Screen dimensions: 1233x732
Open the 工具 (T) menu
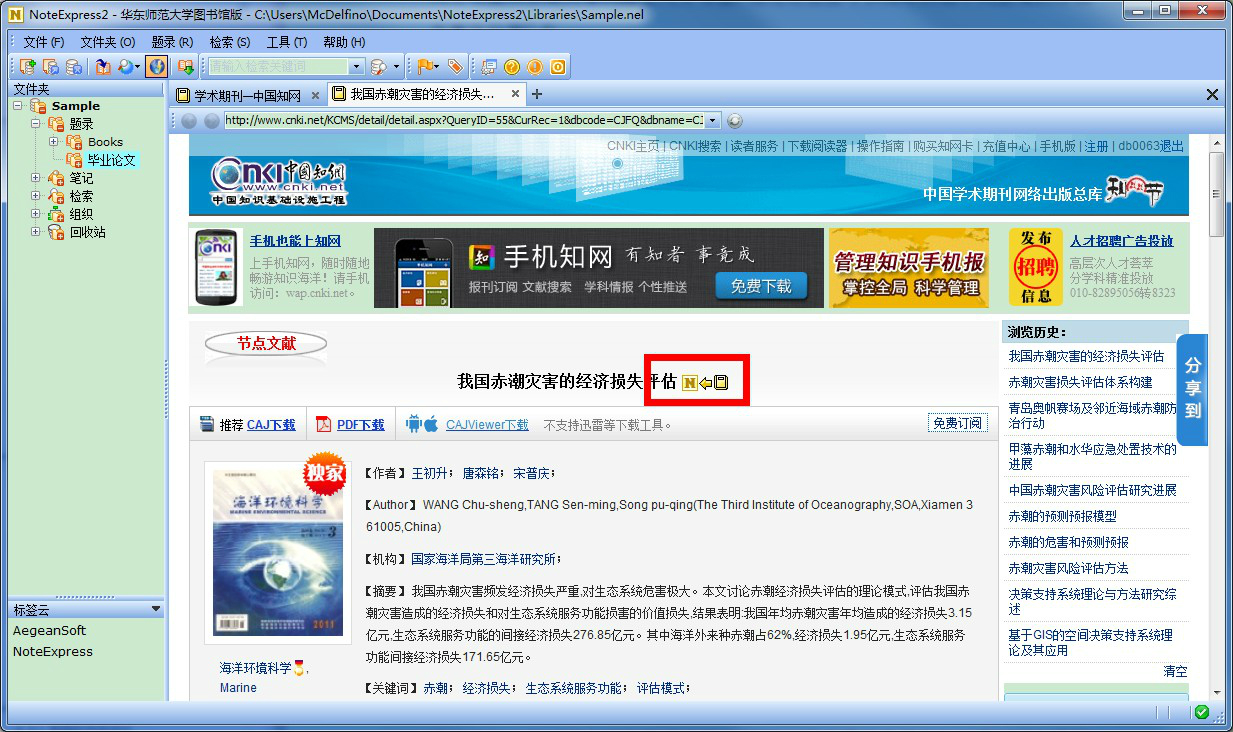click(x=286, y=42)
